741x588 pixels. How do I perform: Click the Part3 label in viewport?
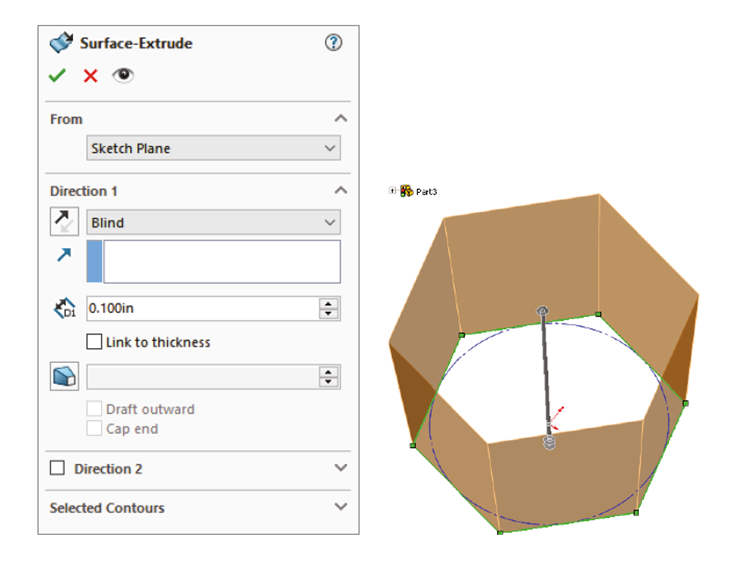[x=426, y=191]
